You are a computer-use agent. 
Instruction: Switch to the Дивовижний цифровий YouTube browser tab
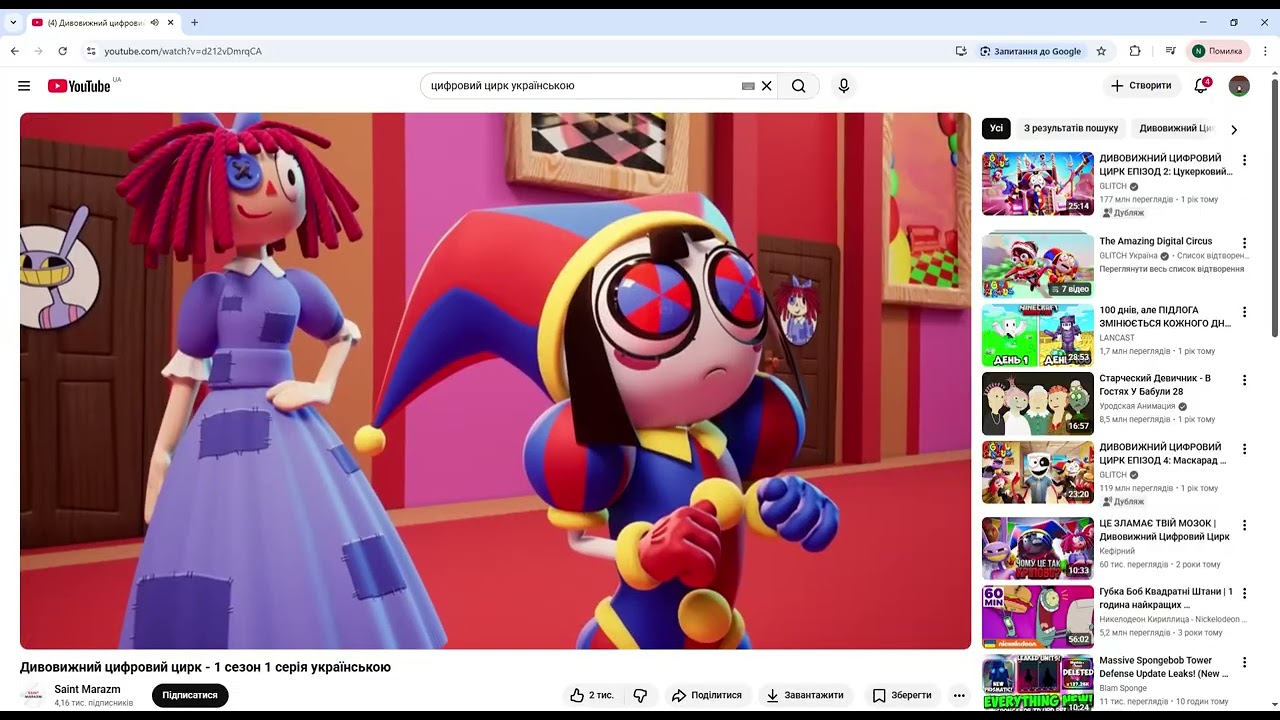96,22
